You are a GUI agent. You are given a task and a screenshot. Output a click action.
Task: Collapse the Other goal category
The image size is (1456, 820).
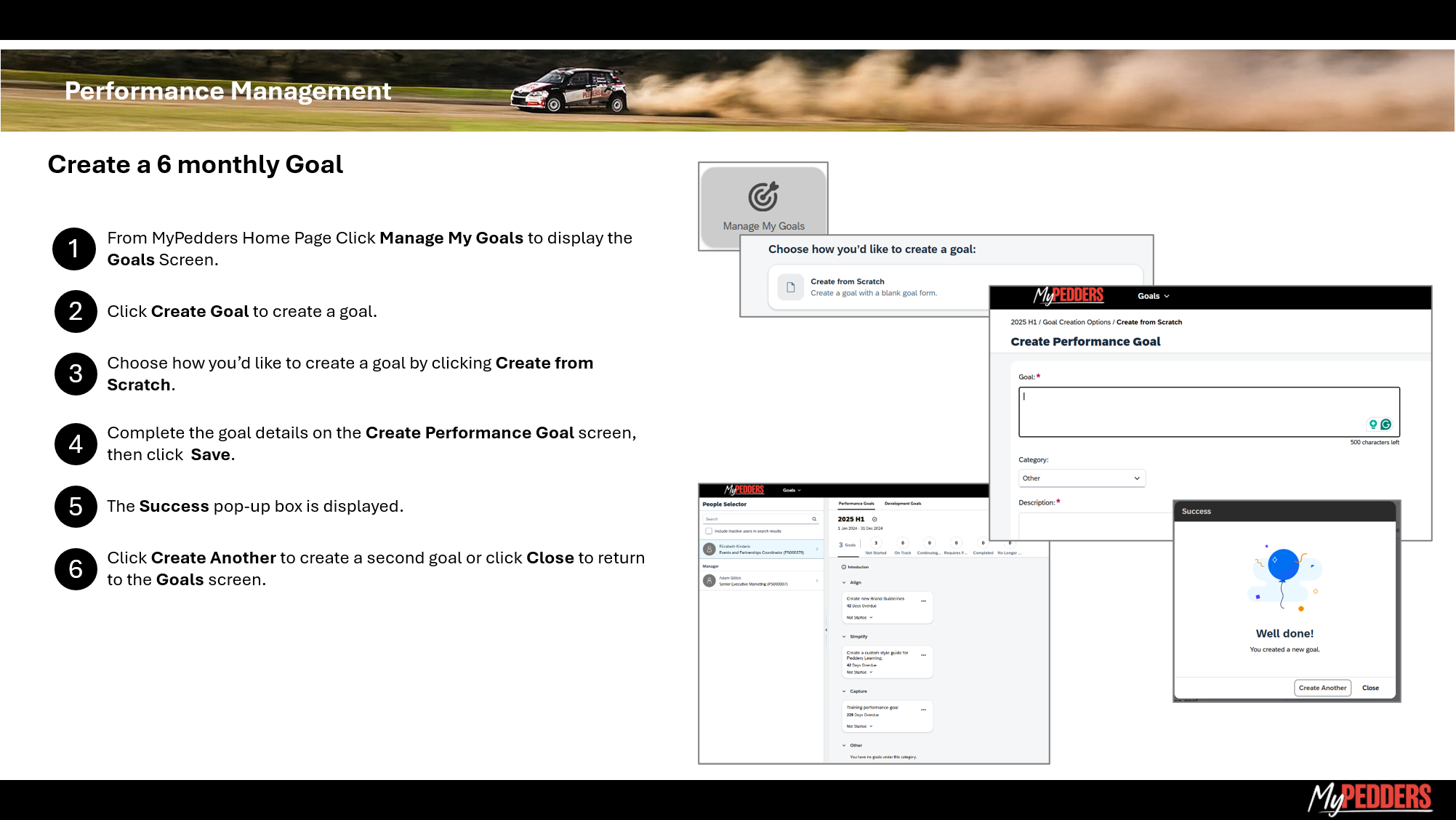tap(844, 745)
